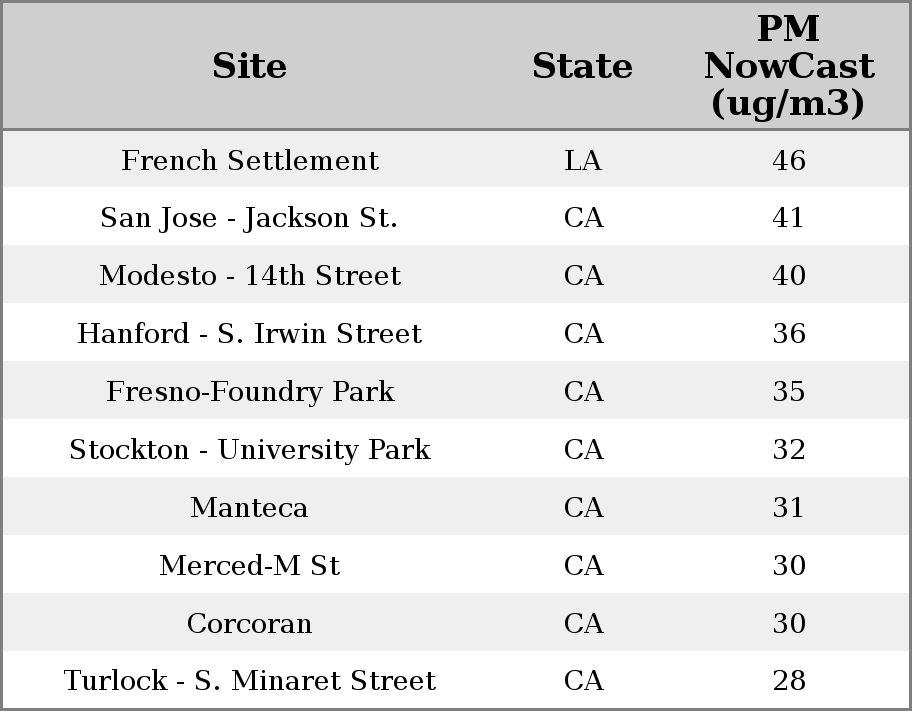Select Turlock - S. Minaret Street cell
Viewport: 912px width, 711px height.
tap(250, 681)
